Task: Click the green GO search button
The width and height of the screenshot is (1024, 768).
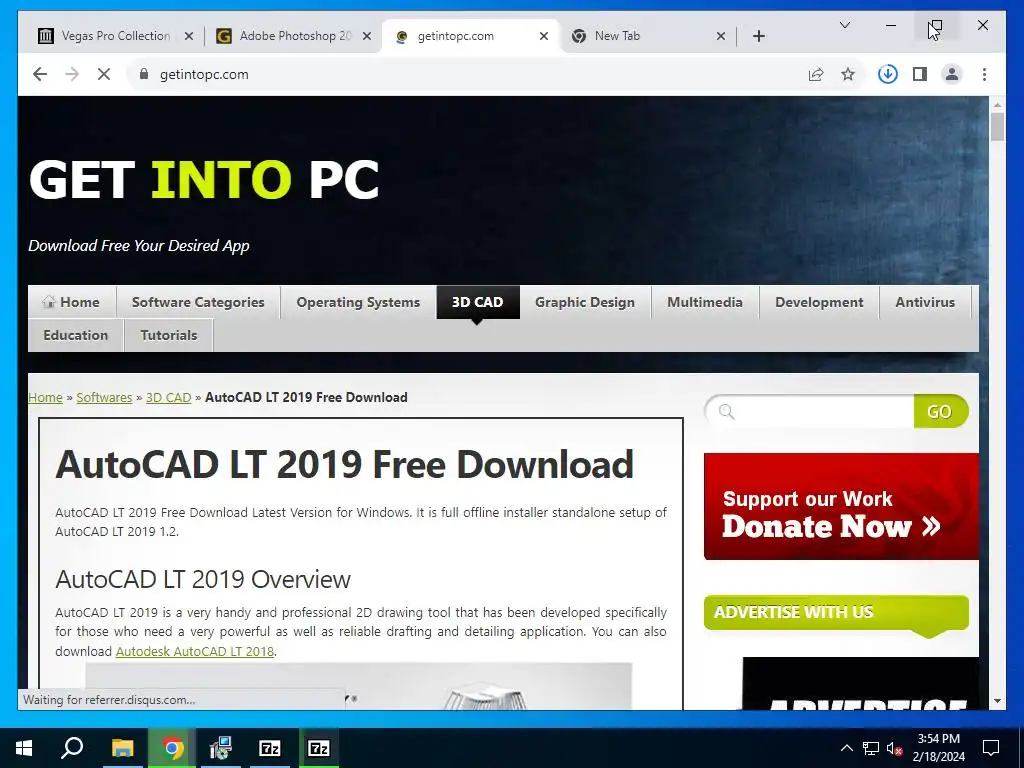Action: pos(940,411)
